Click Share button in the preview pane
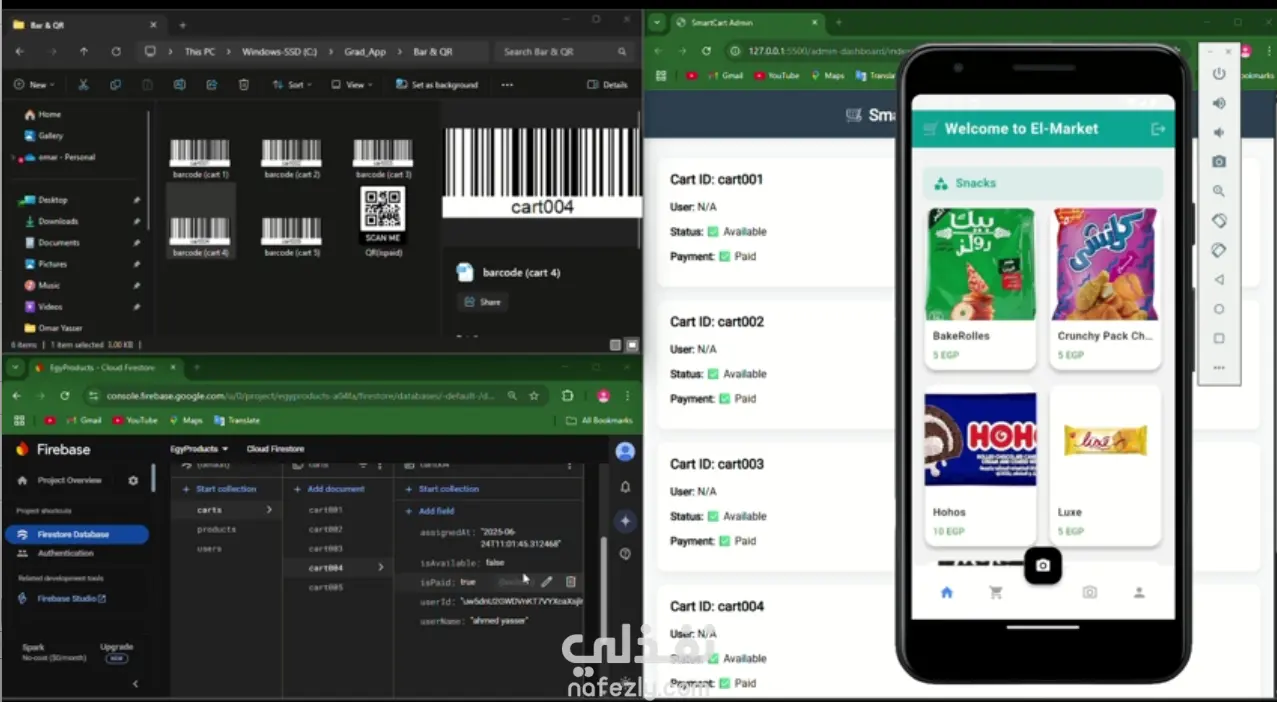The image size is (1277, 702). point(482,302)
